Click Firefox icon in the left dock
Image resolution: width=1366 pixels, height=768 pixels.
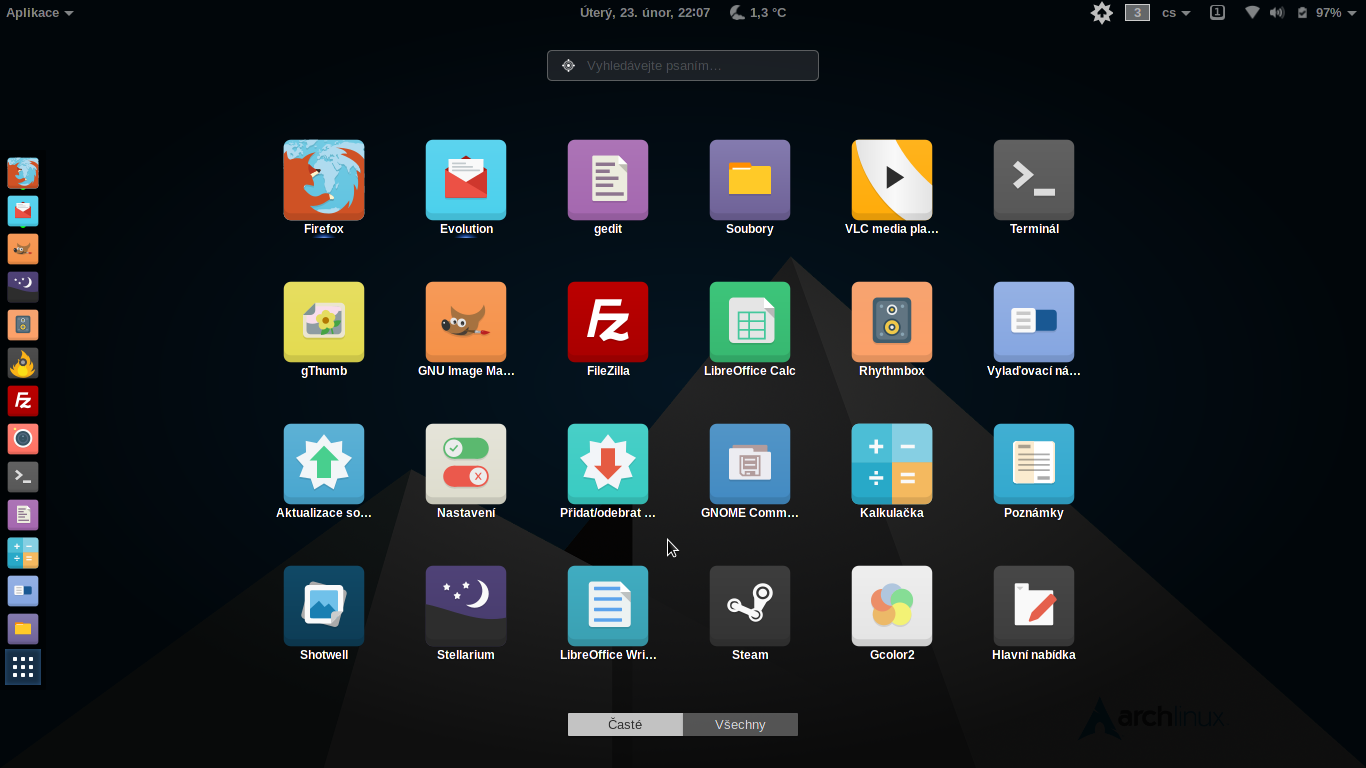coord(23,173)
